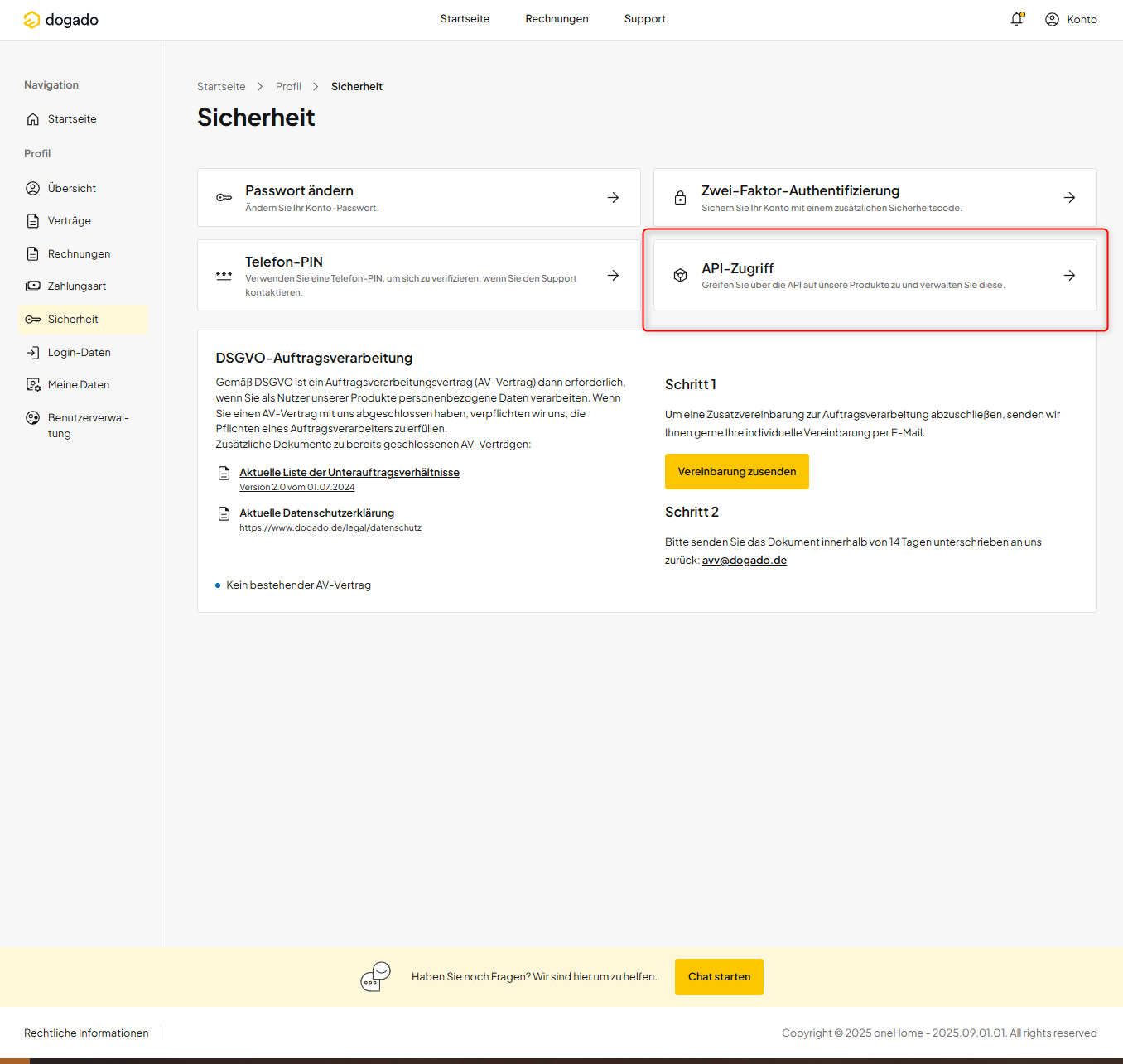Click the Startseite home icon in sidebar

pos(33,119)
